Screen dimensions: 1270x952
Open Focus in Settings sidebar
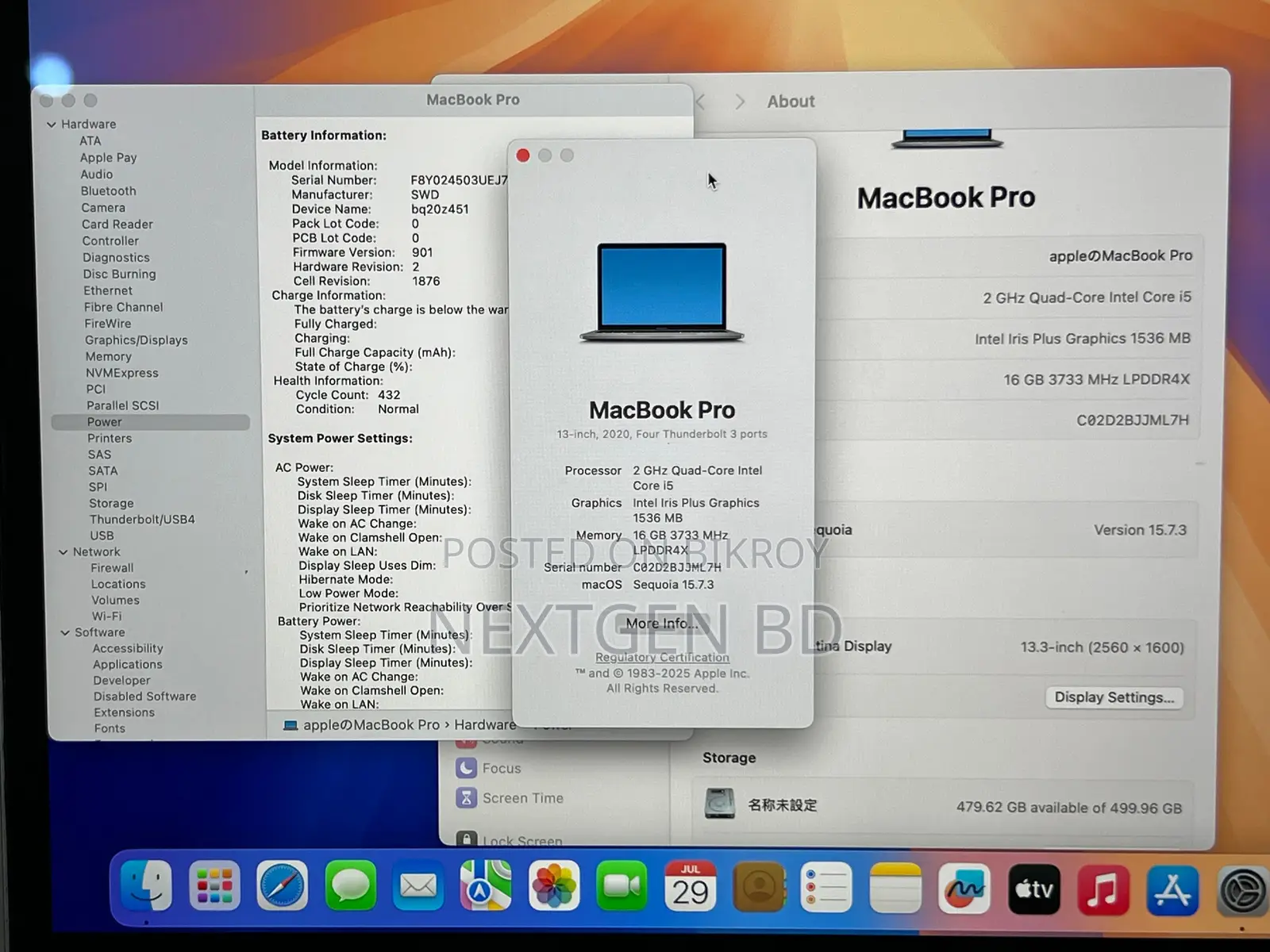502,769
